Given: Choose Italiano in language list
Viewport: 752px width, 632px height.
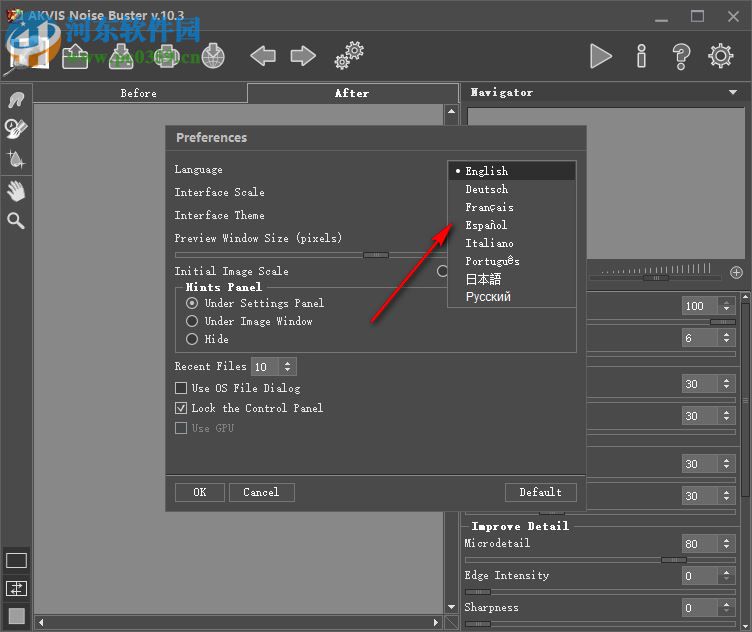Looking at the screenshot, I should [512, 243].
